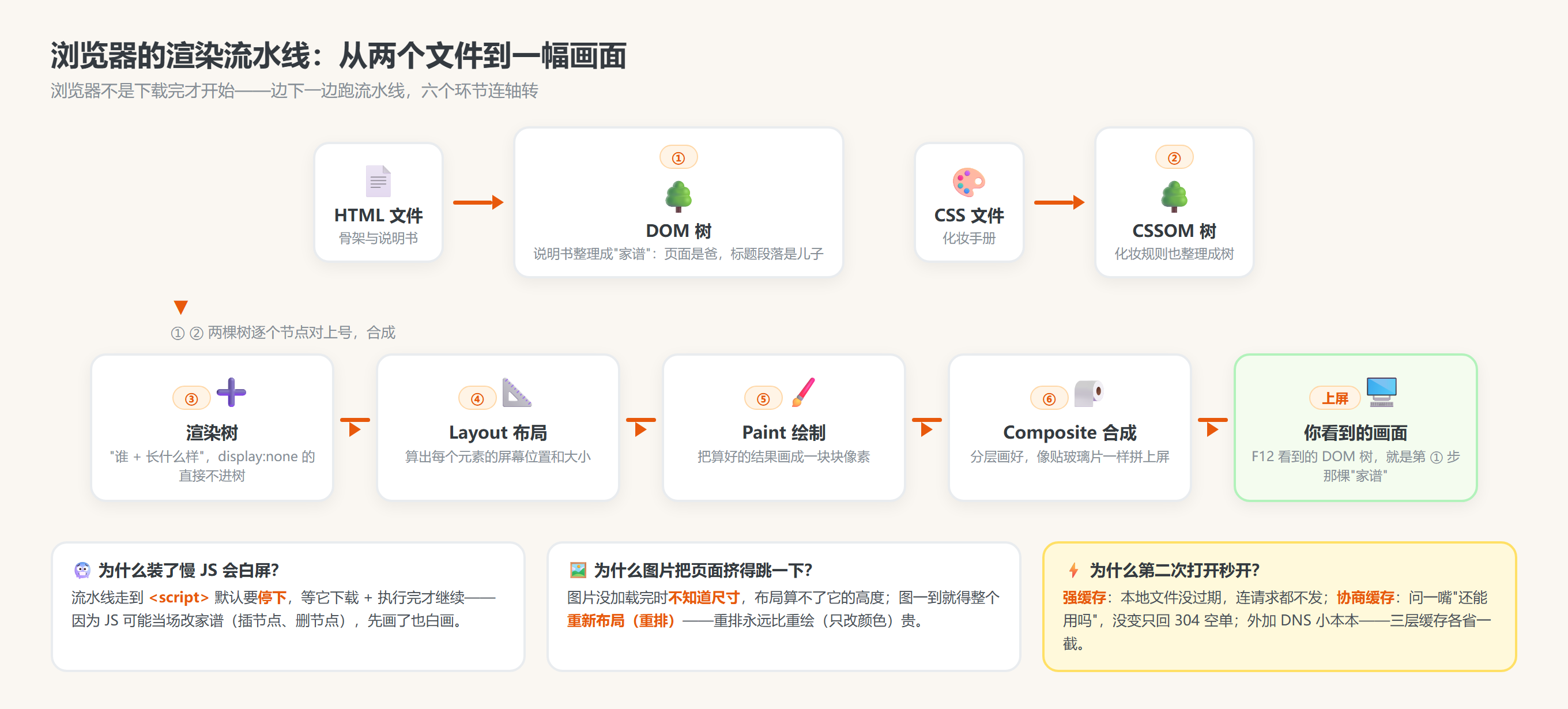Click the highlighted 停下 text
This screenshot has height=709, width=1568.
point(272,597)
